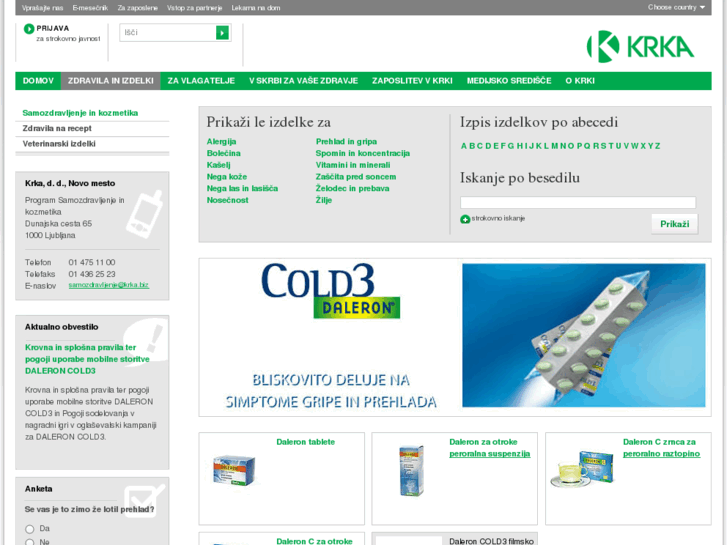Click letter K in alphabet list
This screenshot has height=545, width=727.
pos(539,146)
